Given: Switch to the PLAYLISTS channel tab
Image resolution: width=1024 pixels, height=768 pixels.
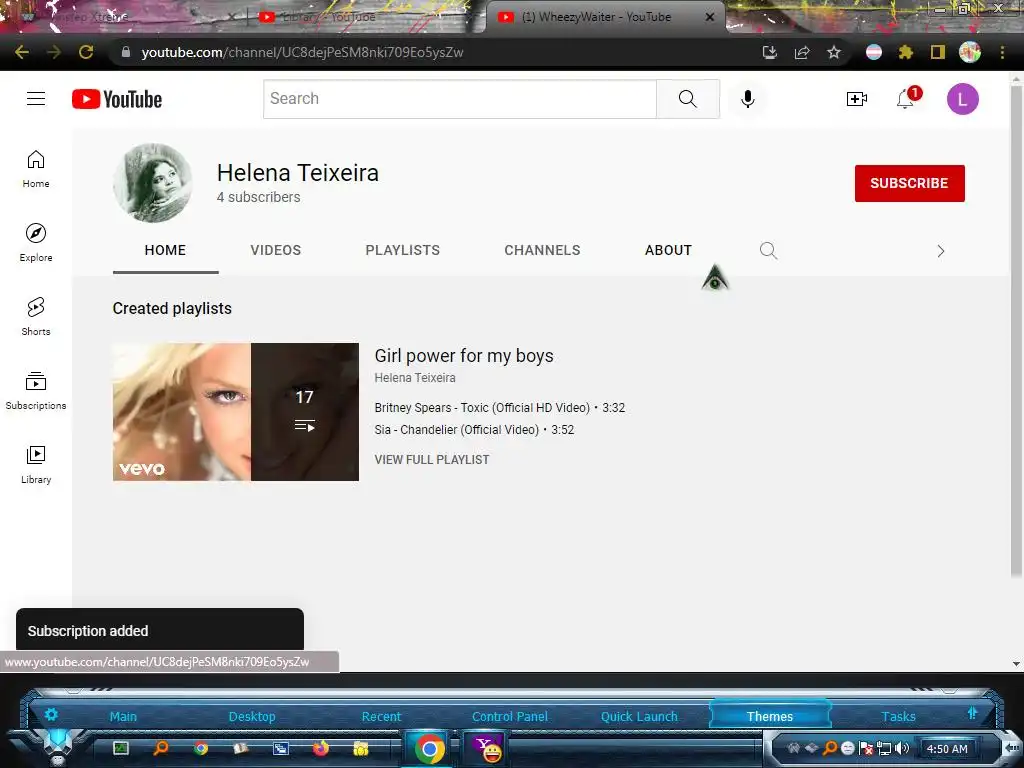Looking at the screenshot, I should tap(402, 250).
